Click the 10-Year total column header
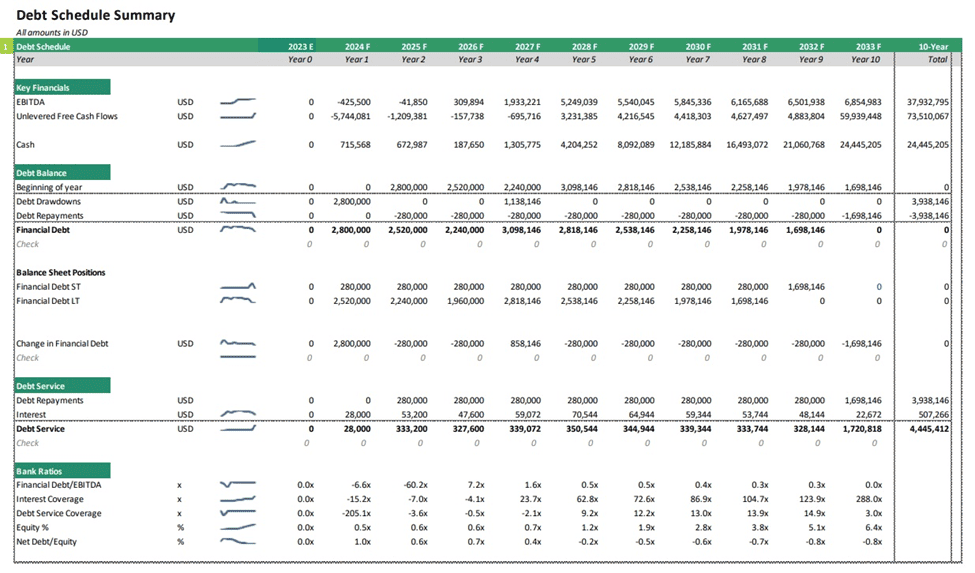 933,47
